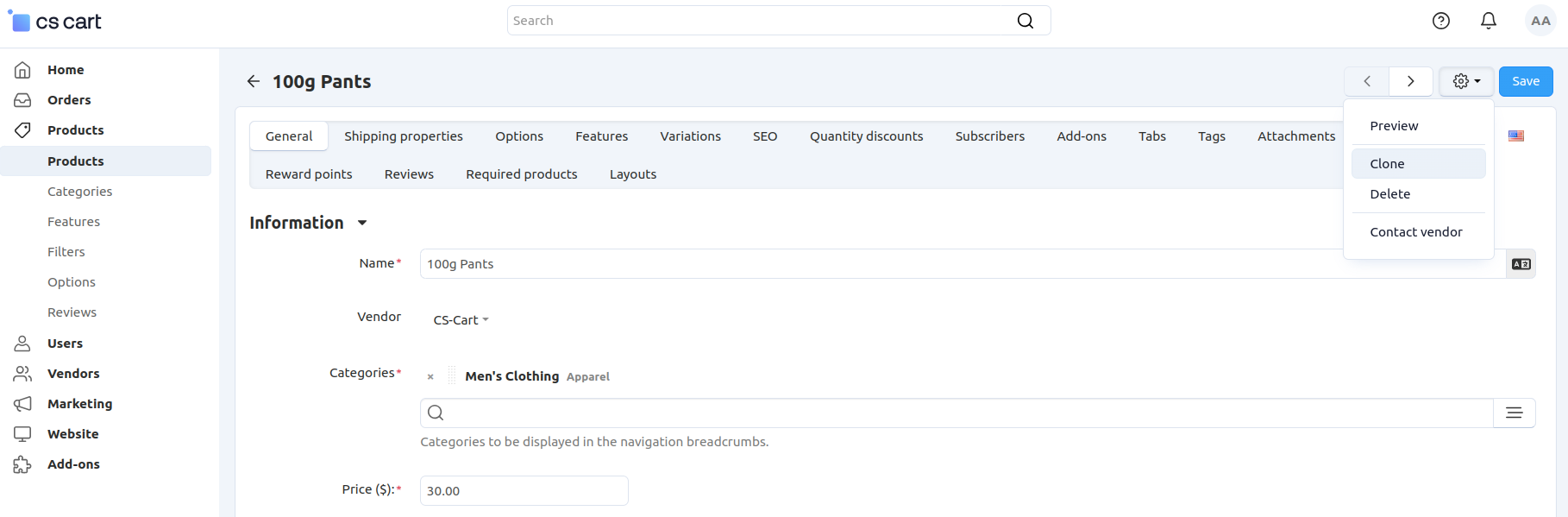Choose Clone from the gear menu
Viewport: 1568px width, 517px height.
(1419, 164)
